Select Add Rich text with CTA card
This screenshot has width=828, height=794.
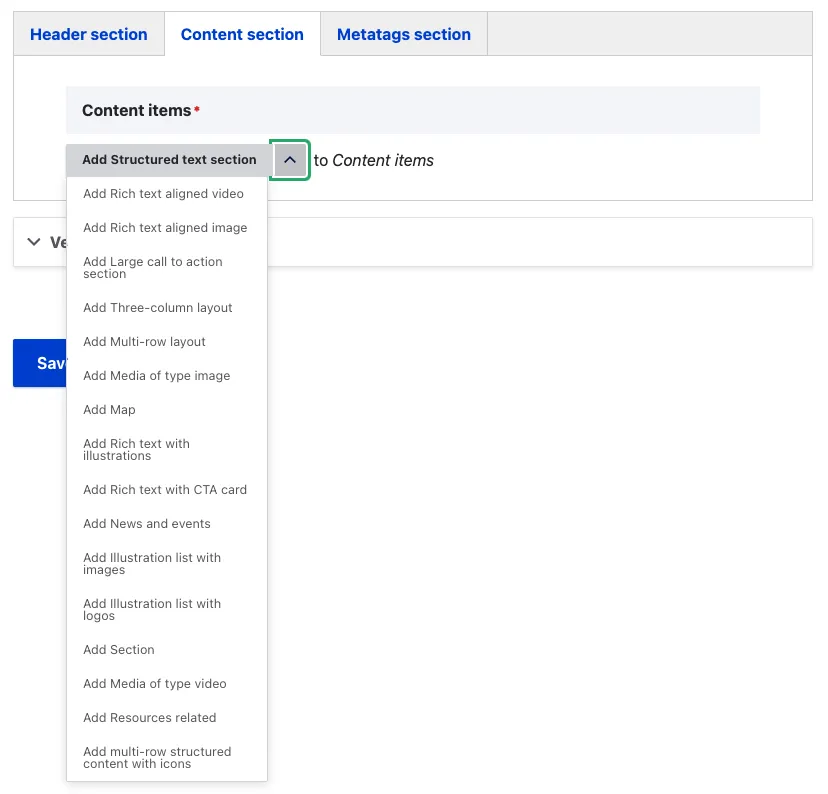165,490
